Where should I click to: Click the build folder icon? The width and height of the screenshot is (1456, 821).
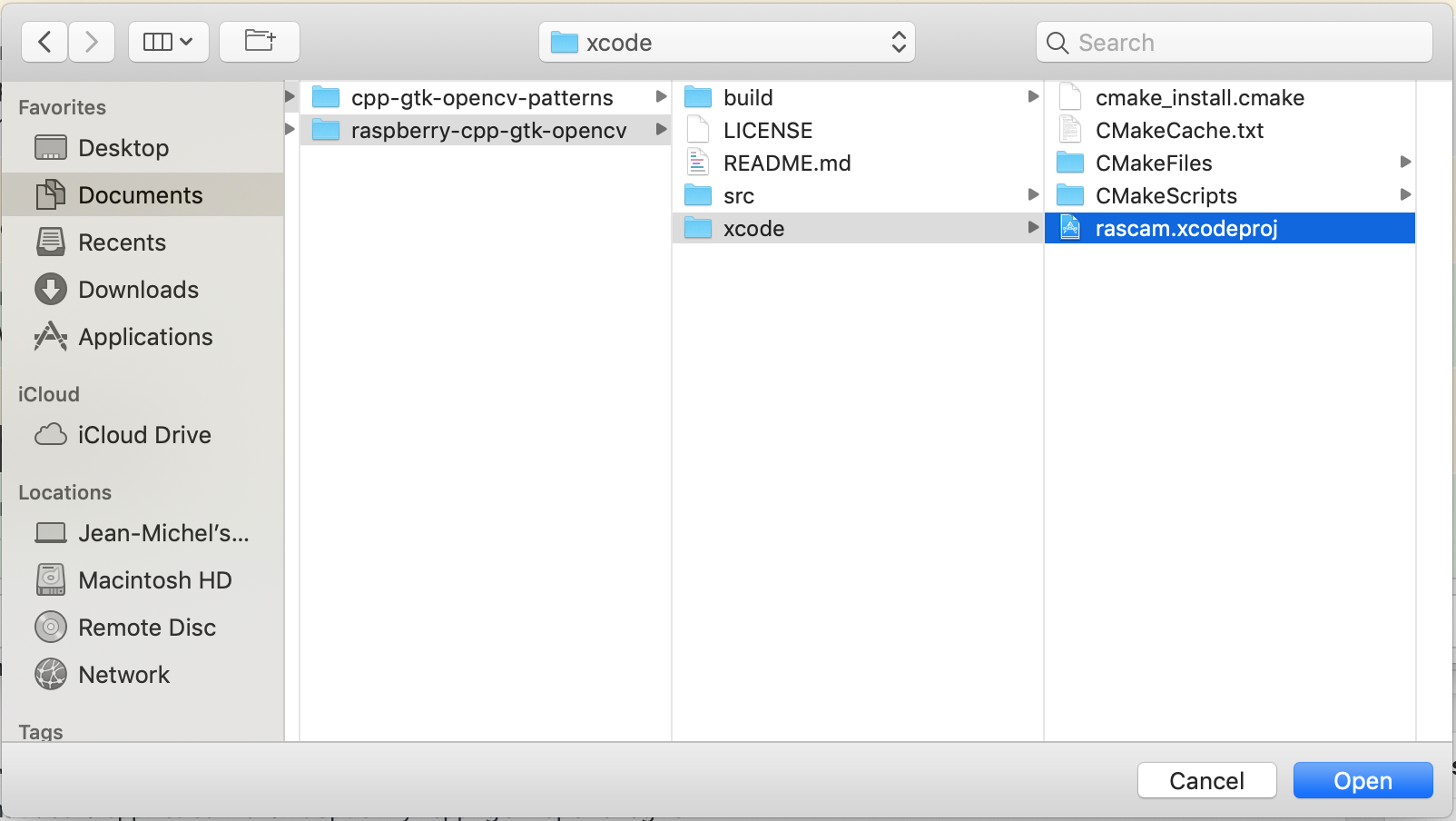[x=697, y=96]
